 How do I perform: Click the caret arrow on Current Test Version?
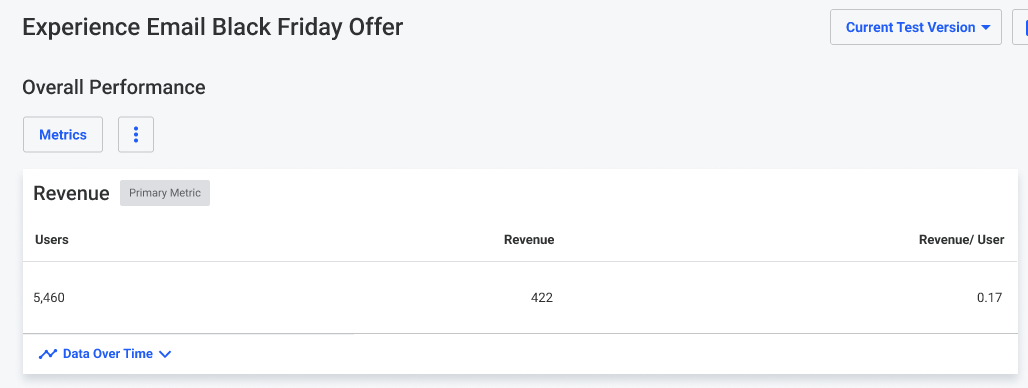pos(985,28)
